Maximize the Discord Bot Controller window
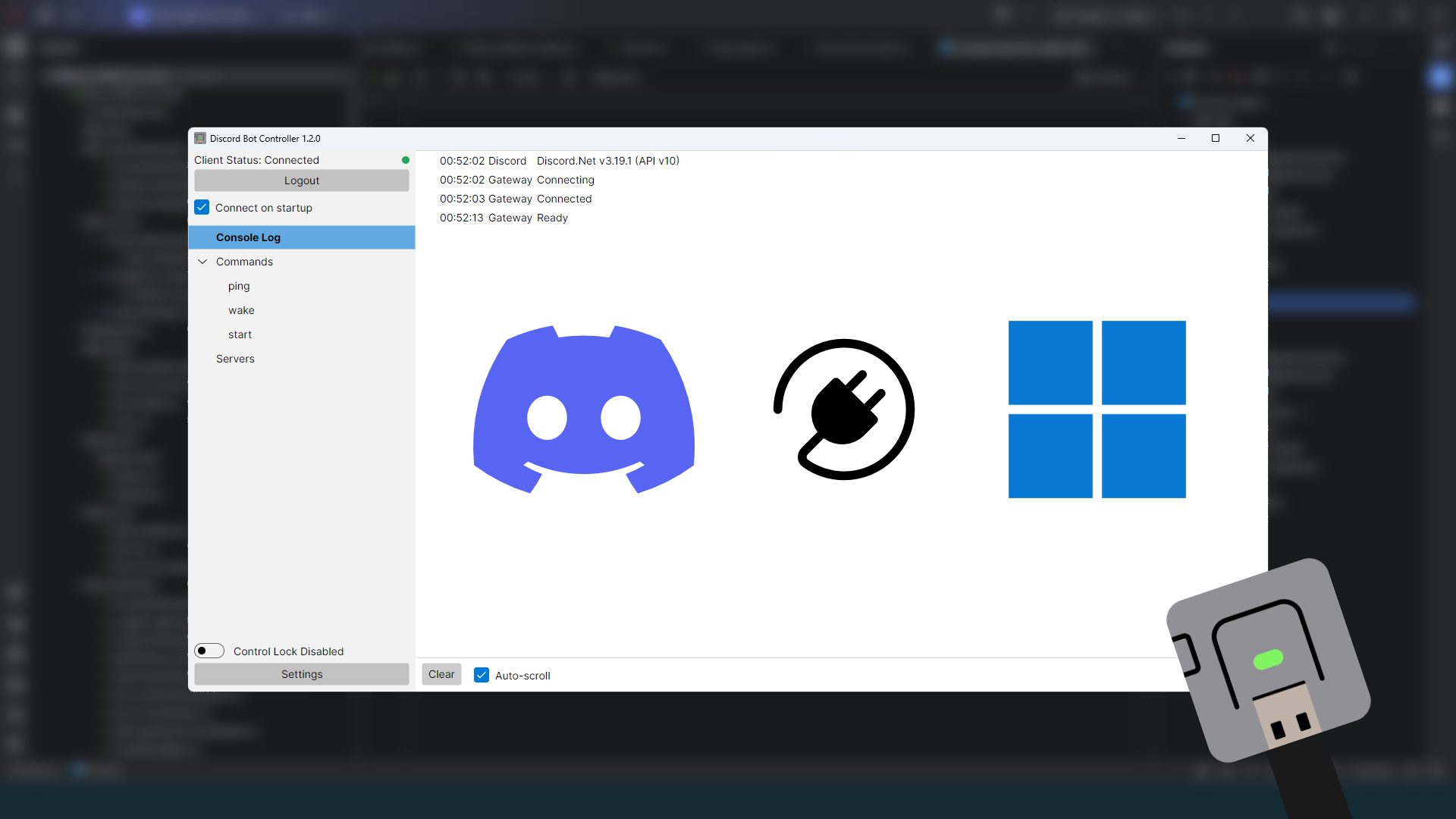 click(x=1216, y=138)
